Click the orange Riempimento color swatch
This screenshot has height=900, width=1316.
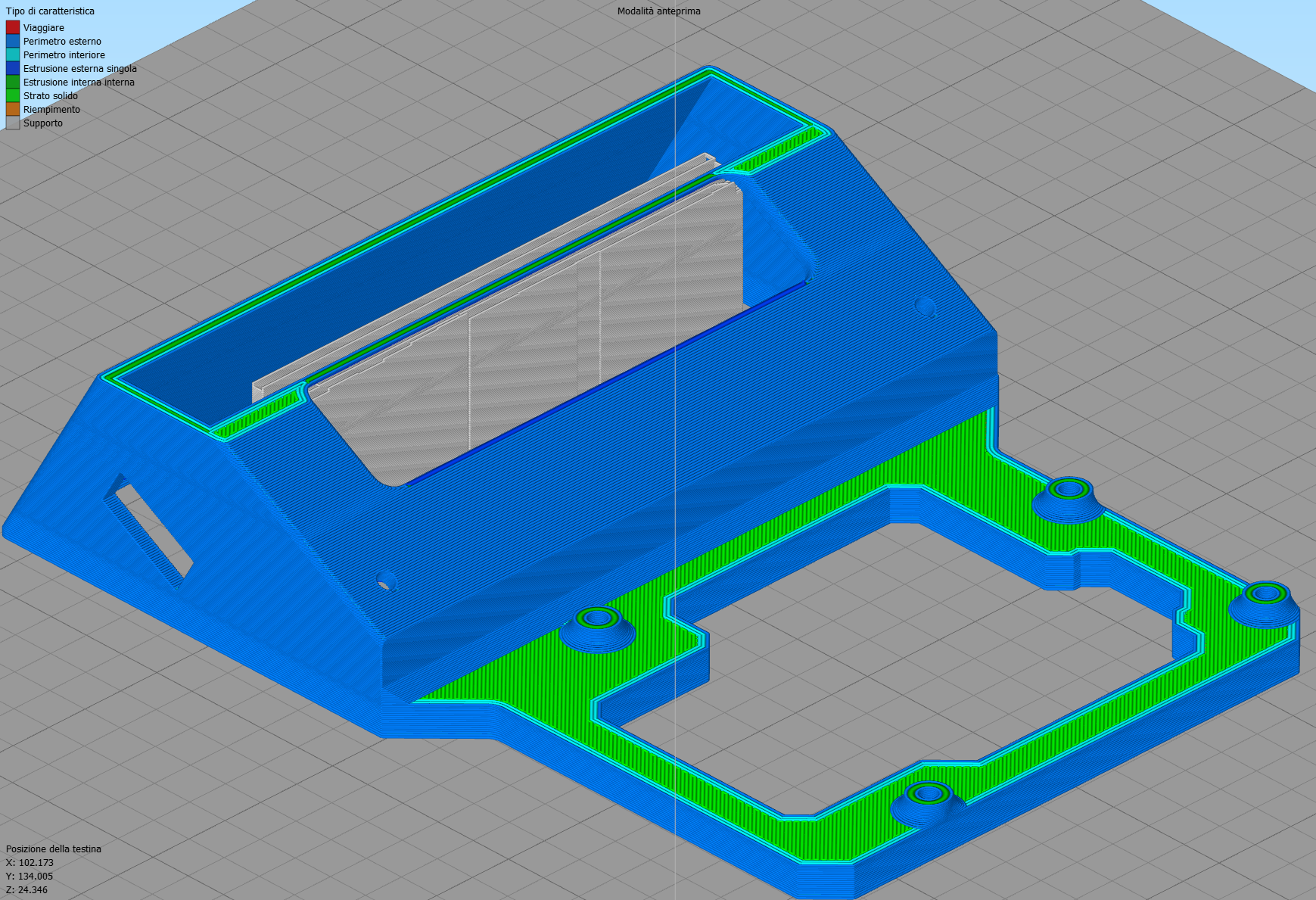[x=13, y=109]
